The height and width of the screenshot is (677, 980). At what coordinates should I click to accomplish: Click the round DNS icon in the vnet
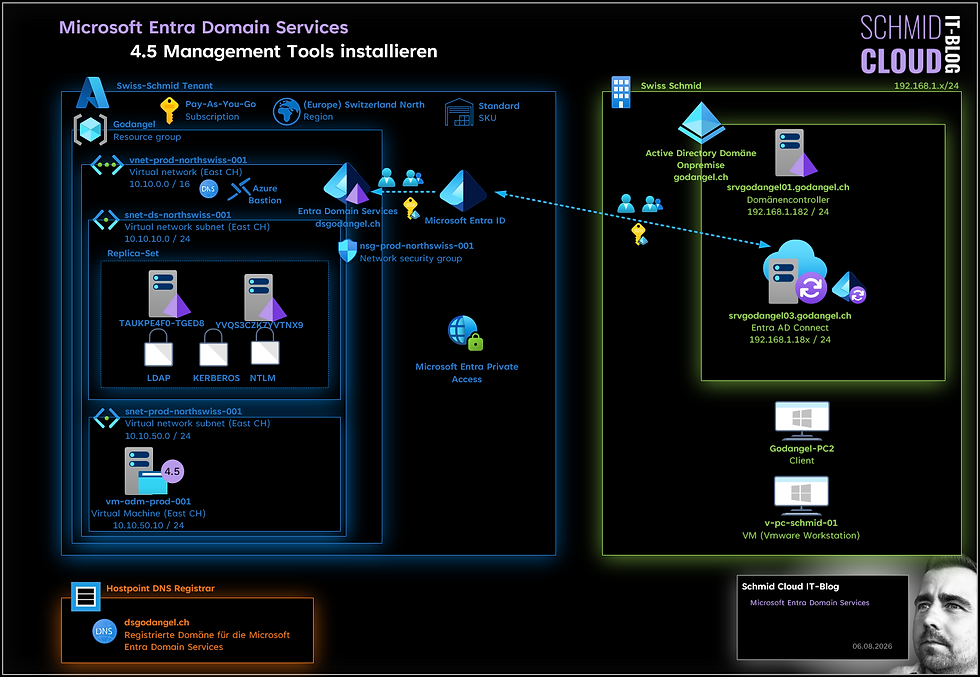[x=208, y=189]
